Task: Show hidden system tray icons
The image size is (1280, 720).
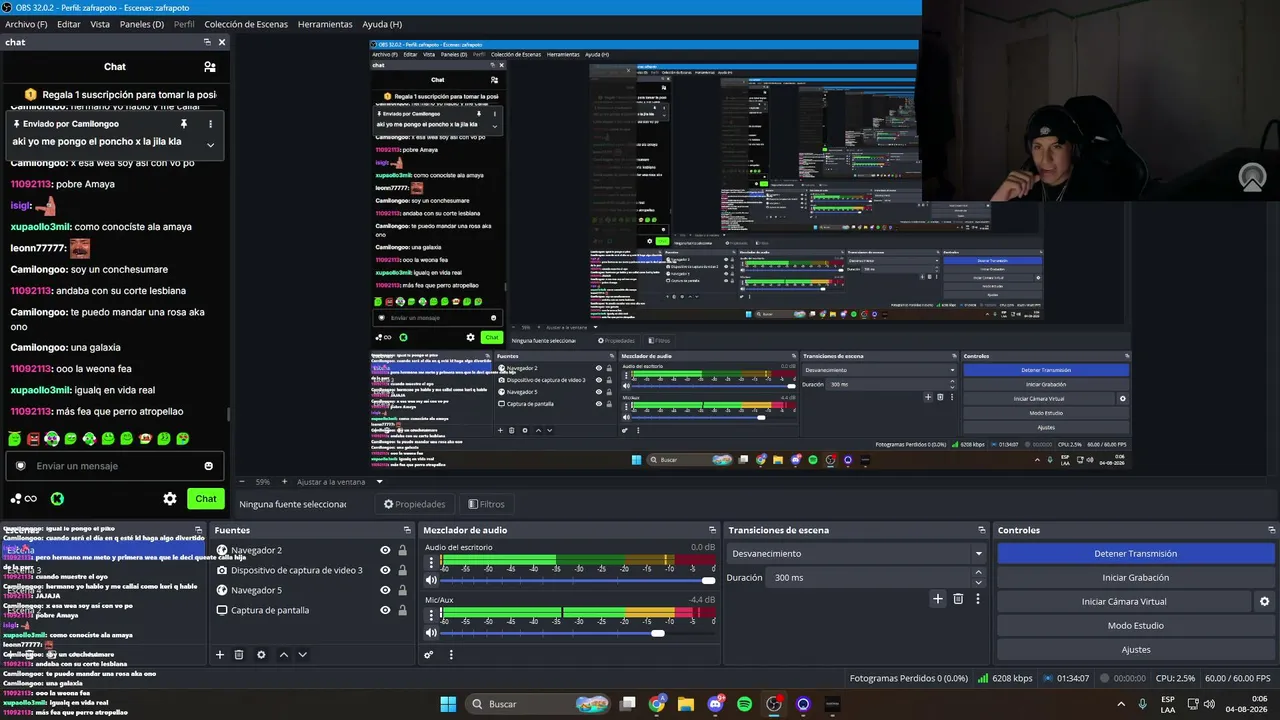Action: (x=1119, y=704)
